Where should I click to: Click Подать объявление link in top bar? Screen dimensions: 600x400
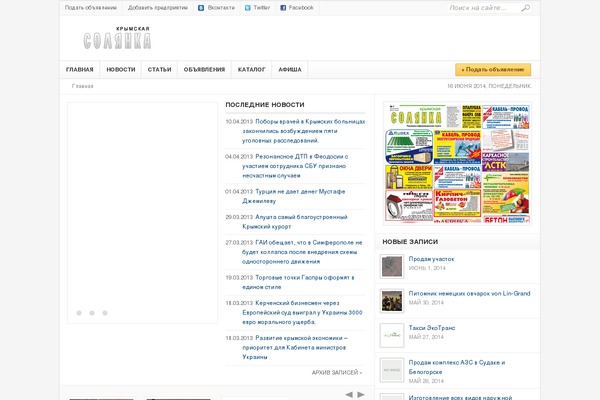coord(91,8)
